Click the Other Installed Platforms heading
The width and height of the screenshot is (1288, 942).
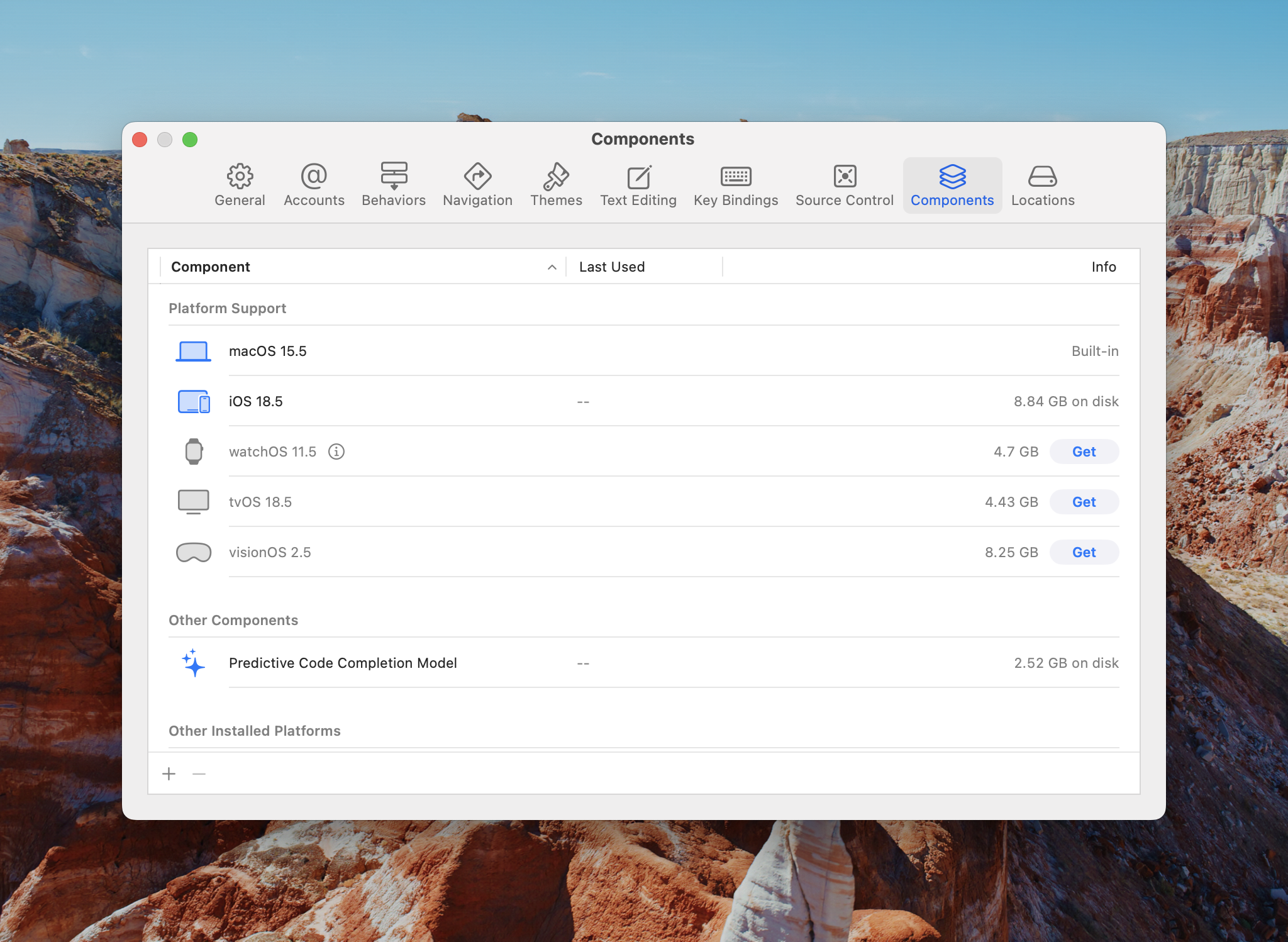click(x=255, y=731)
